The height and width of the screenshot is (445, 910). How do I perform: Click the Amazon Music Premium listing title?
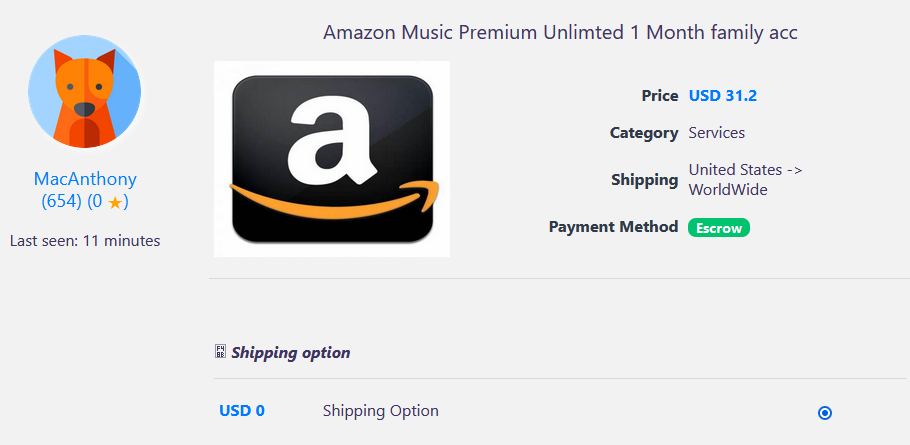[560, 32]
